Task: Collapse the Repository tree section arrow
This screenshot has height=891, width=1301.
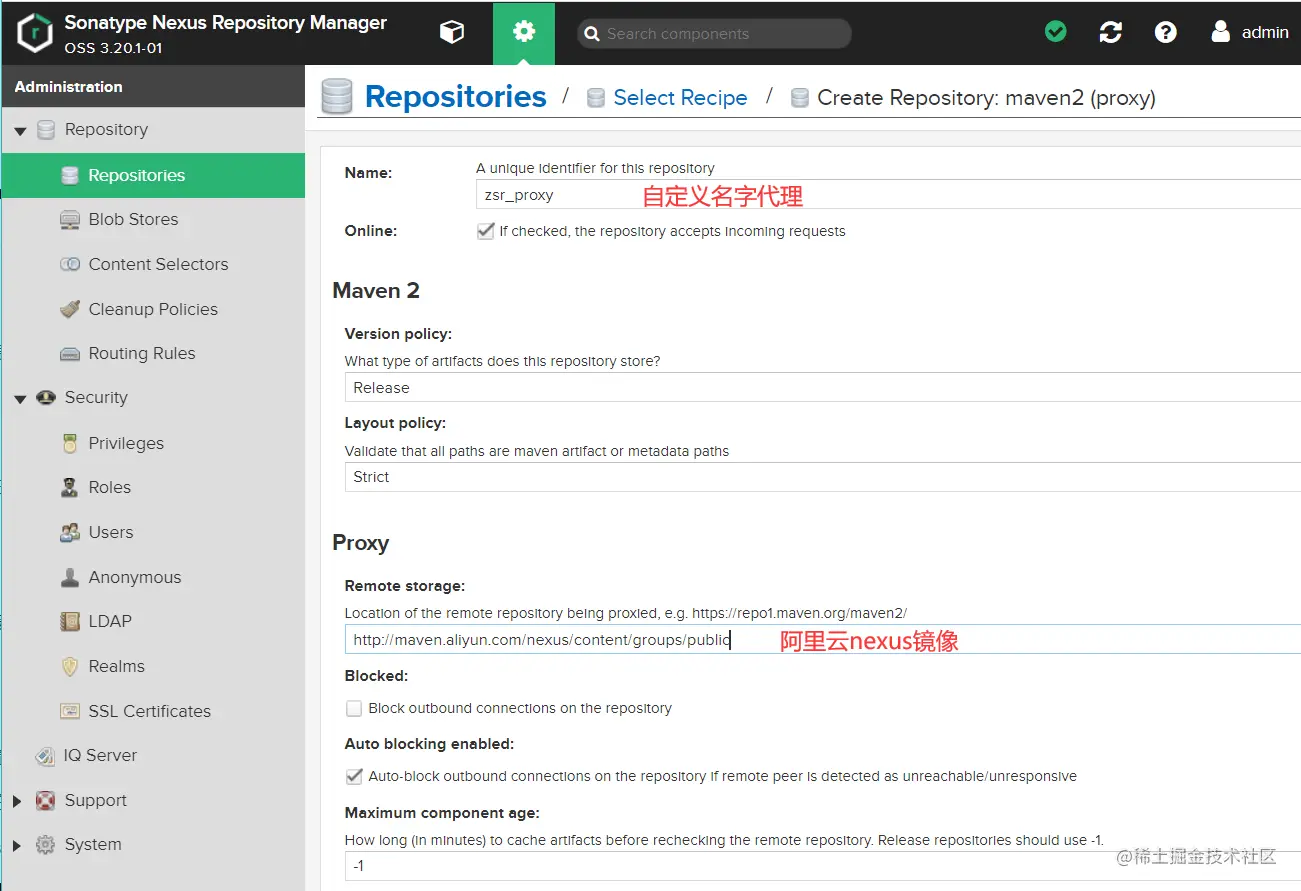Action: click(x=20, y=131)
